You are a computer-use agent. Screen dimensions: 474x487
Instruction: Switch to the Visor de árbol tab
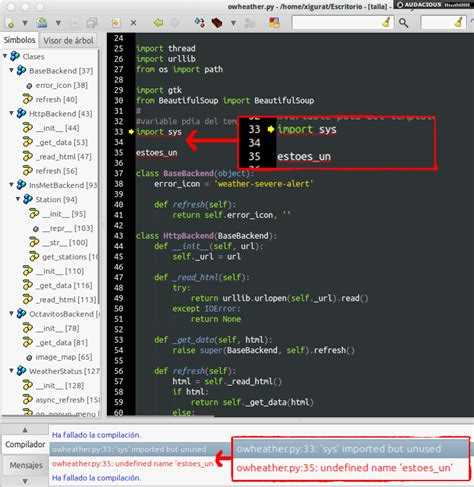pos(68,41)
